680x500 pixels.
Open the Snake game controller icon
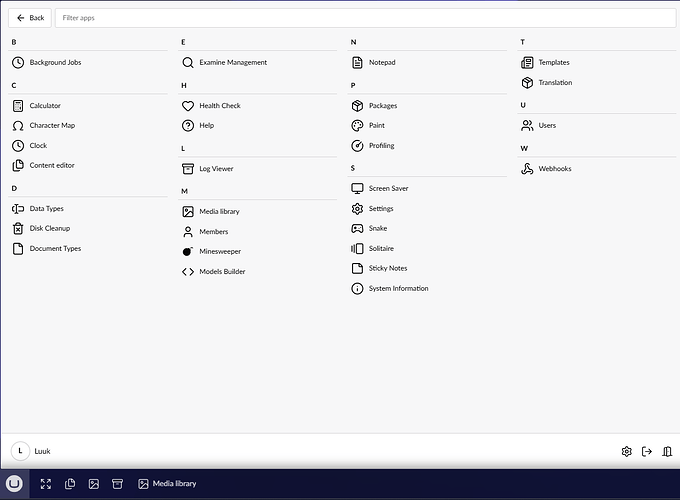357,229
